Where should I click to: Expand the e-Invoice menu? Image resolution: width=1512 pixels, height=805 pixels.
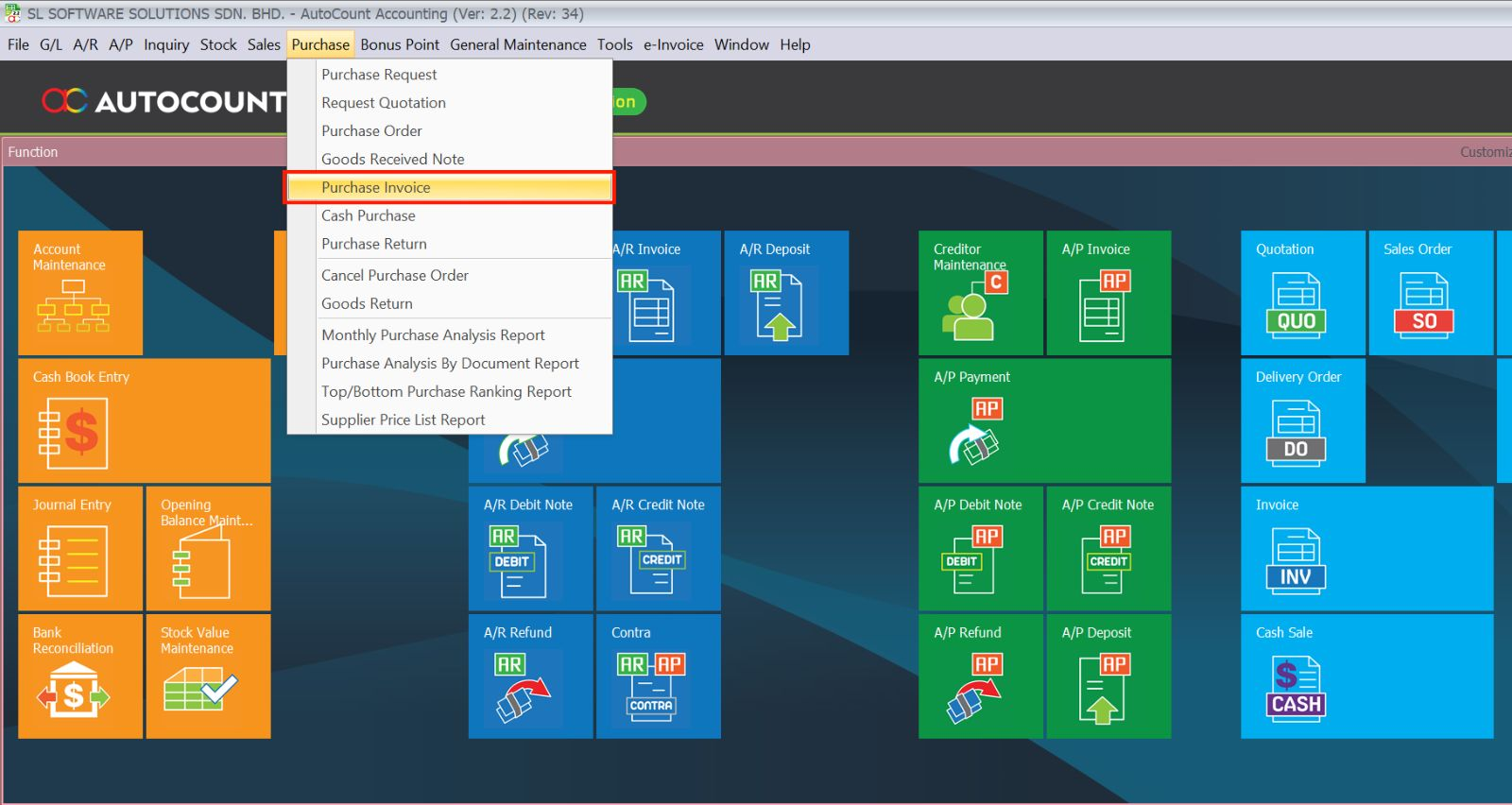[x=673, y=44]
